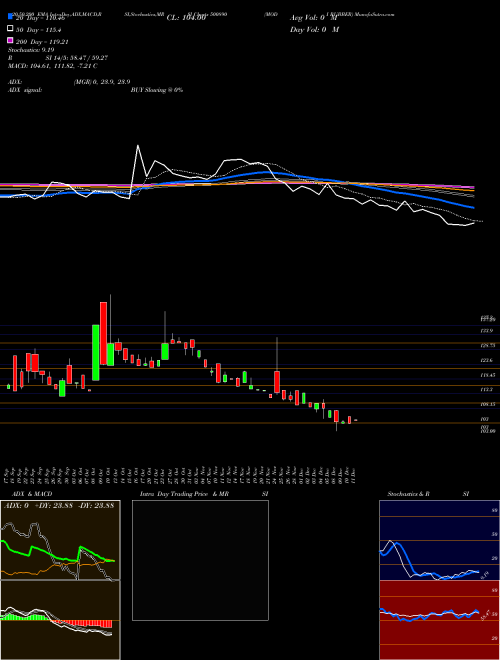Click the tallest green candlestick
Viewport: 500px width, 660px height.
pyautogui.click(x=96, y=352)
